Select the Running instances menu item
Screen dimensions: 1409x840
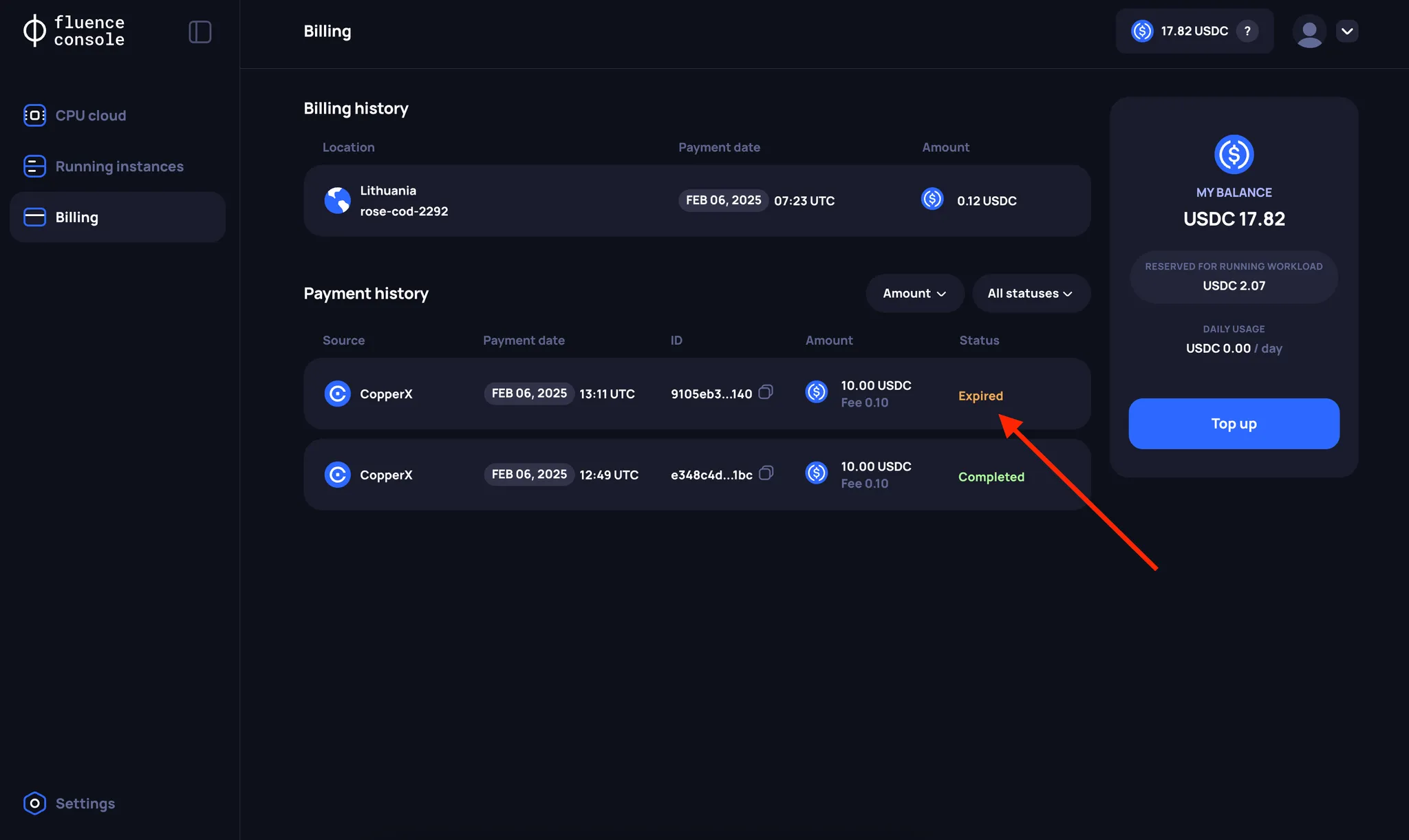click(x=119, y=166)
